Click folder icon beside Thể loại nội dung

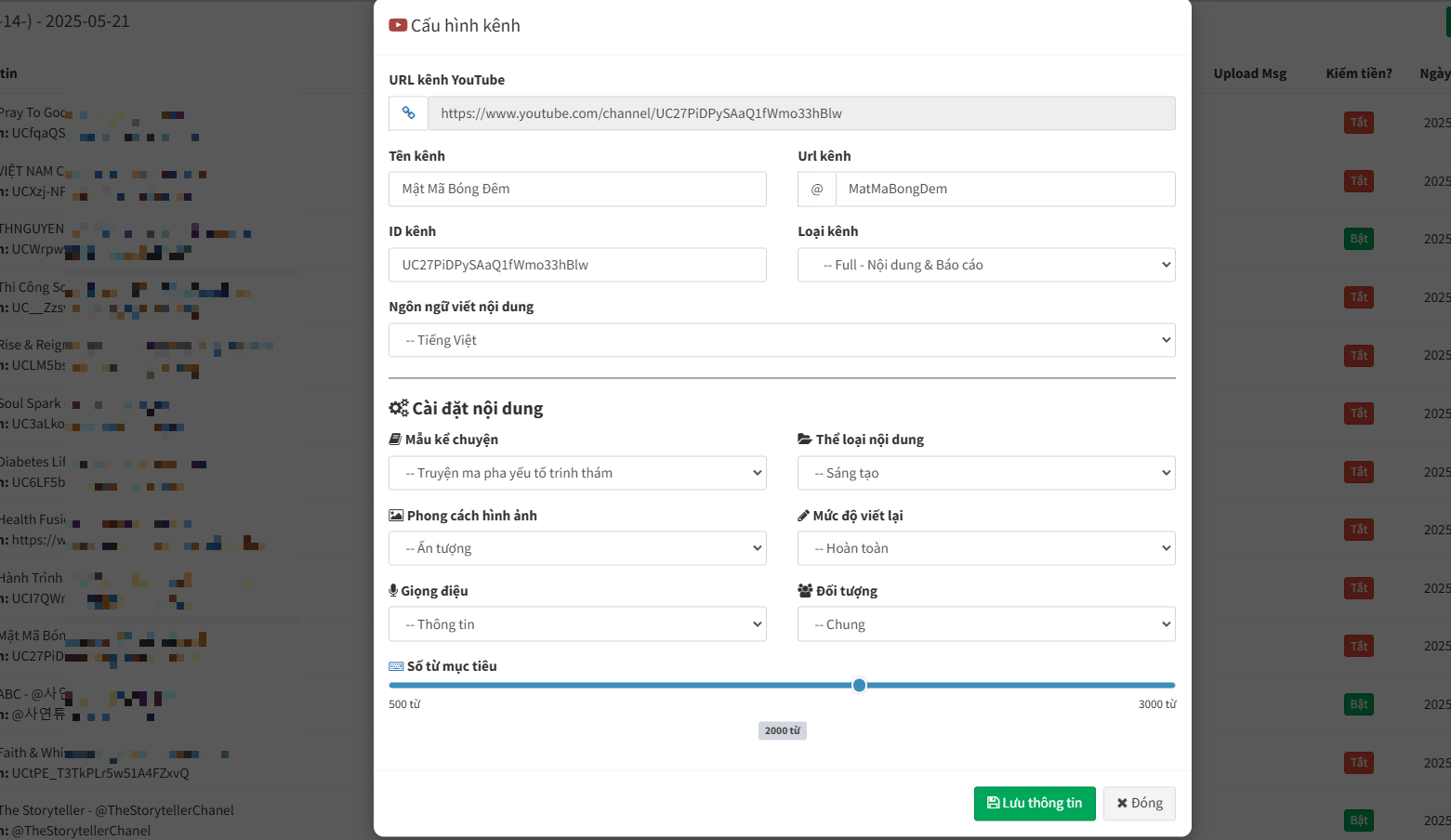[805, 440]
